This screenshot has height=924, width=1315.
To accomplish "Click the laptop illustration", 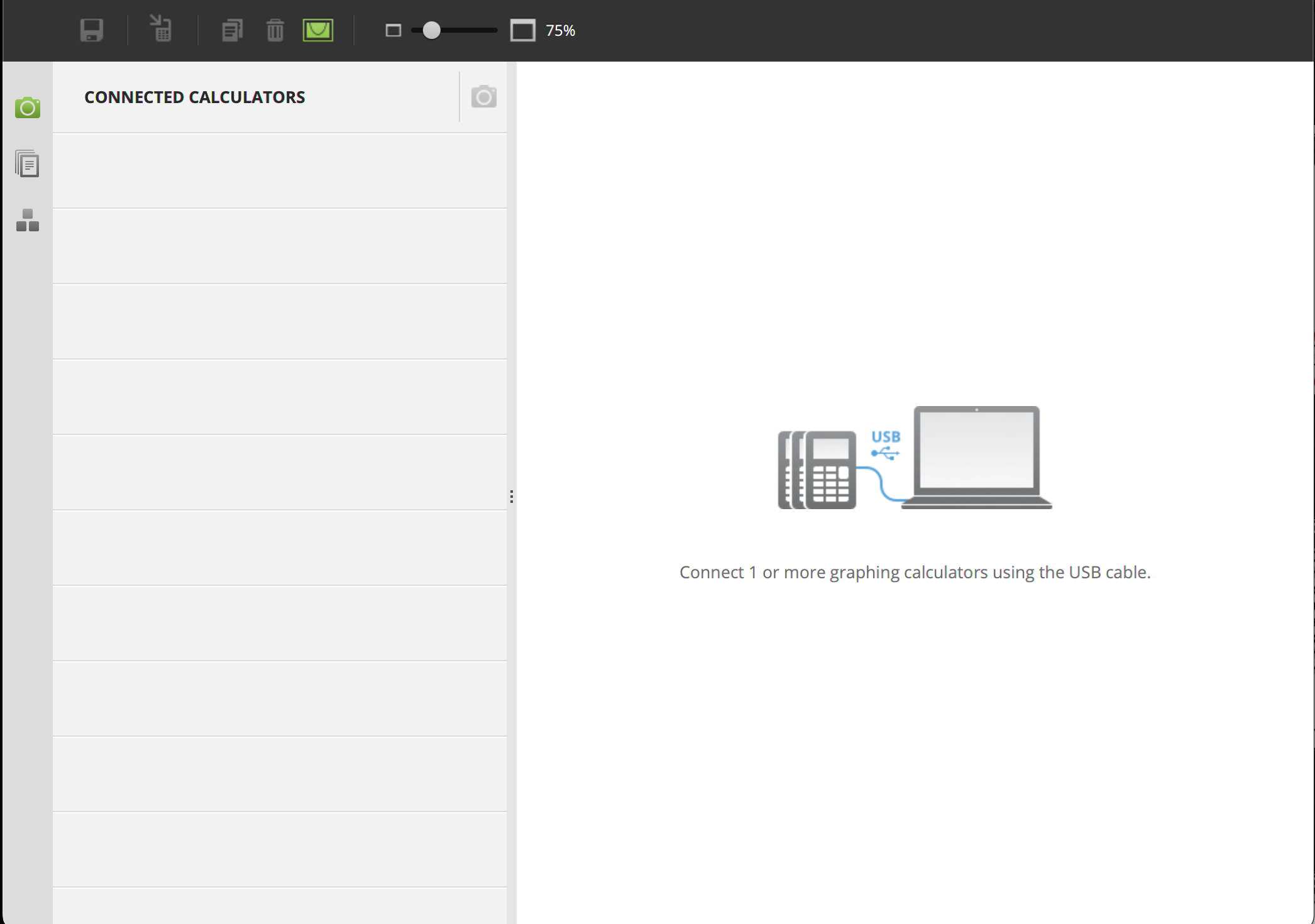I will coord(976,456).
